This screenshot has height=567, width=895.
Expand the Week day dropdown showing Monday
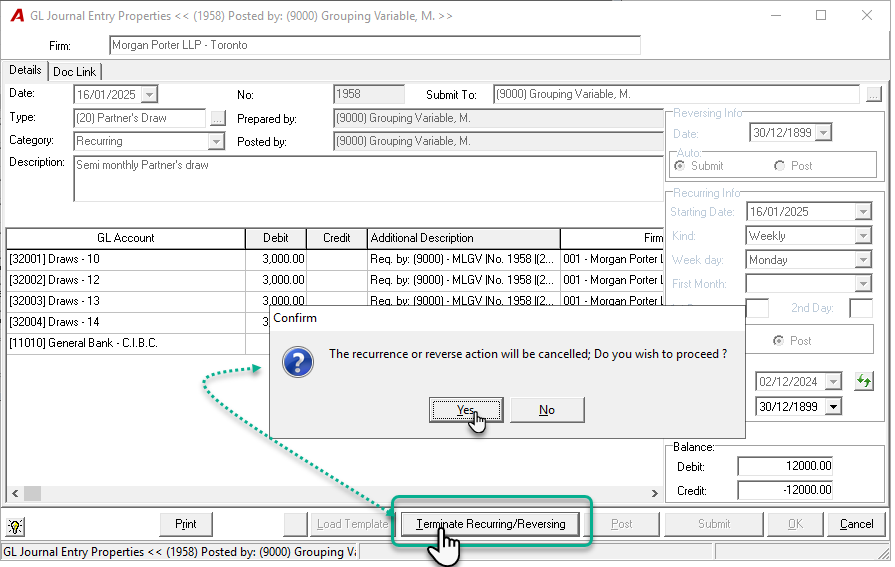tap(863, 260)
